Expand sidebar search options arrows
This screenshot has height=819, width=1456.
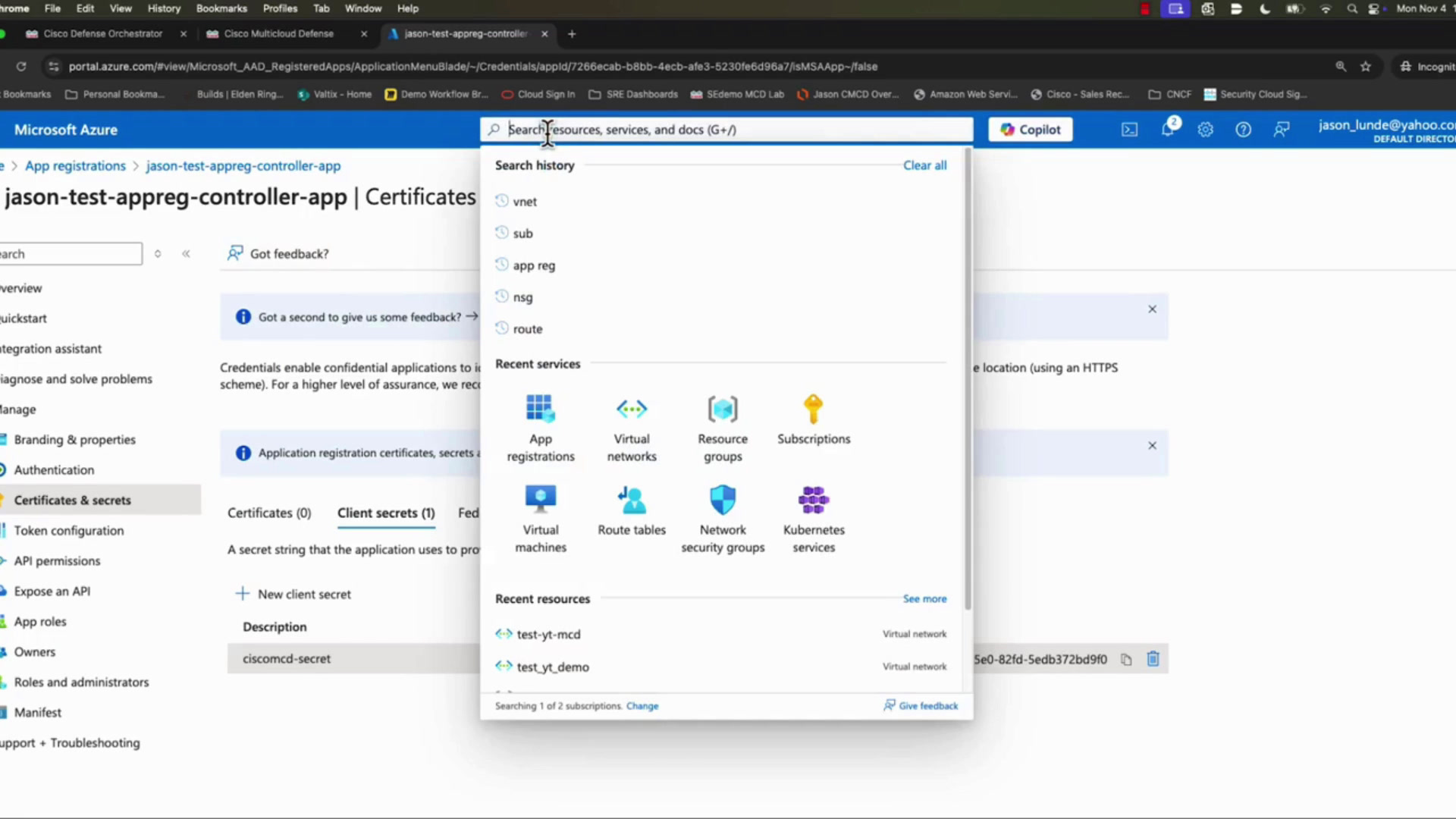coord(158,254)
